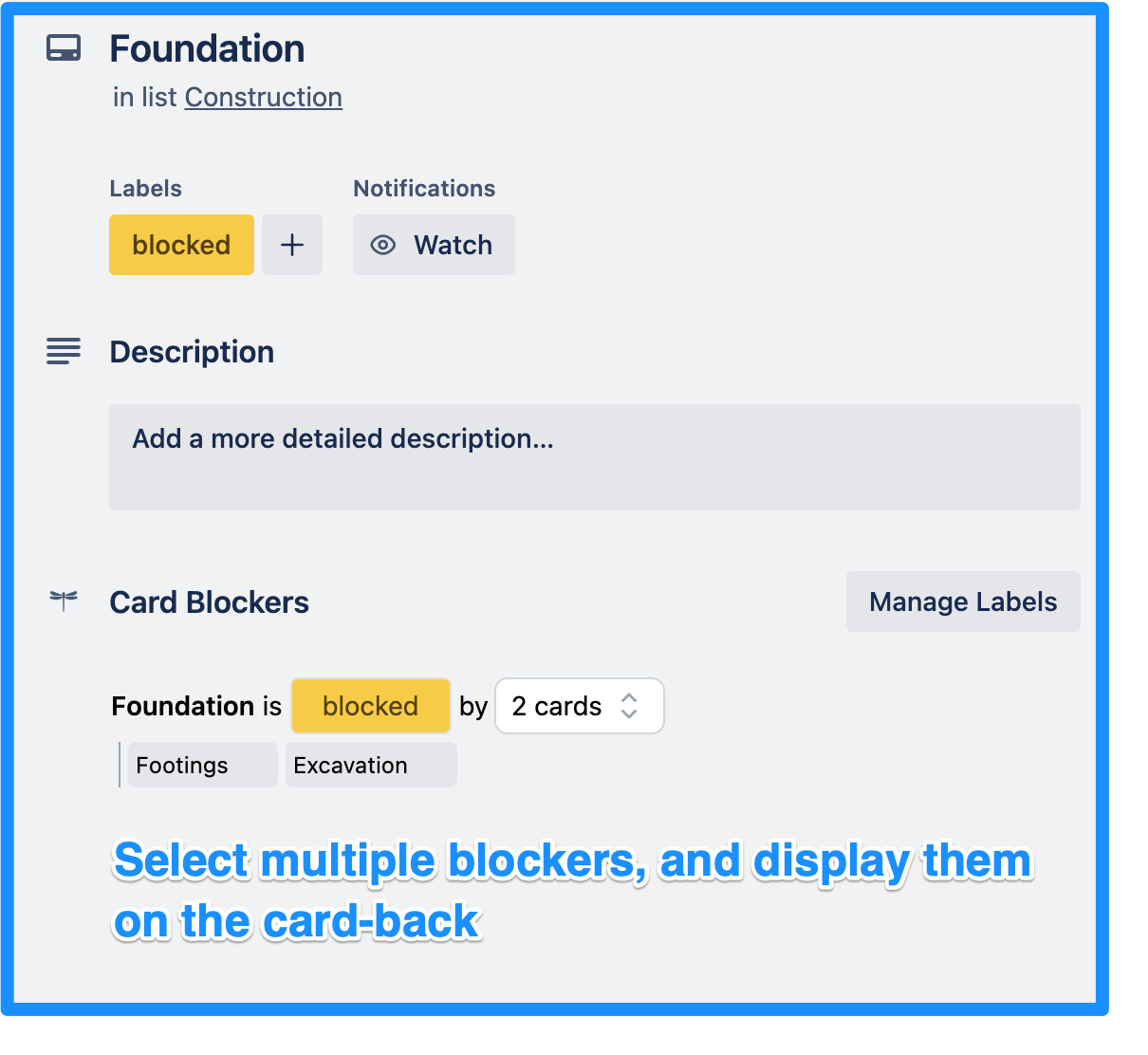This screenshot has width=1148, height=1055.
Task: Toggle Watch notifications for this card
Action: tap(434, 245)
